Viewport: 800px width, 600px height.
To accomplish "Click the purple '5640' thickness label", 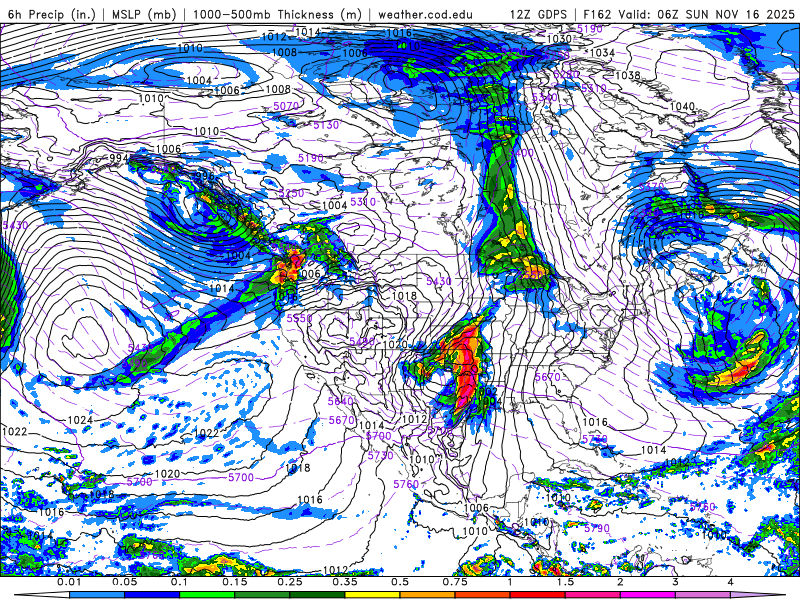I will [340, 402].
